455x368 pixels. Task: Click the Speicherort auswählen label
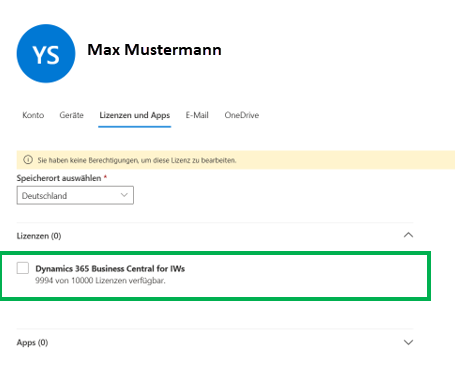click(x=59, y=178)
